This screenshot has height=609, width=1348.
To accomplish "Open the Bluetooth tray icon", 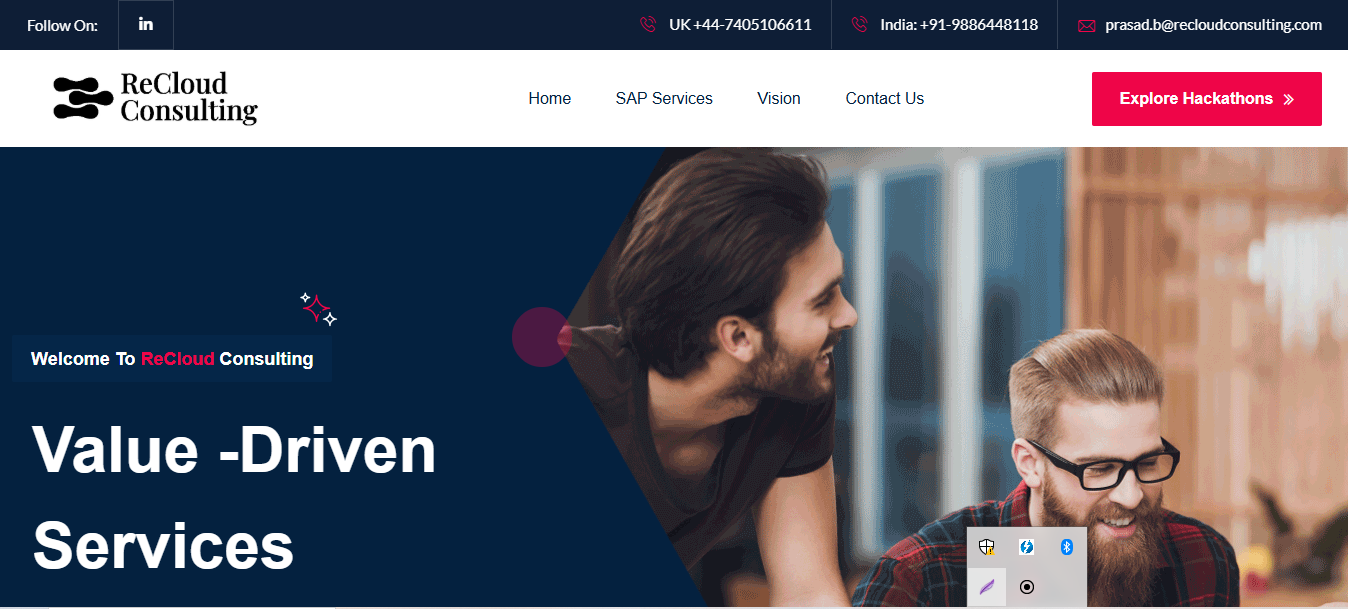I will 1066,547.
